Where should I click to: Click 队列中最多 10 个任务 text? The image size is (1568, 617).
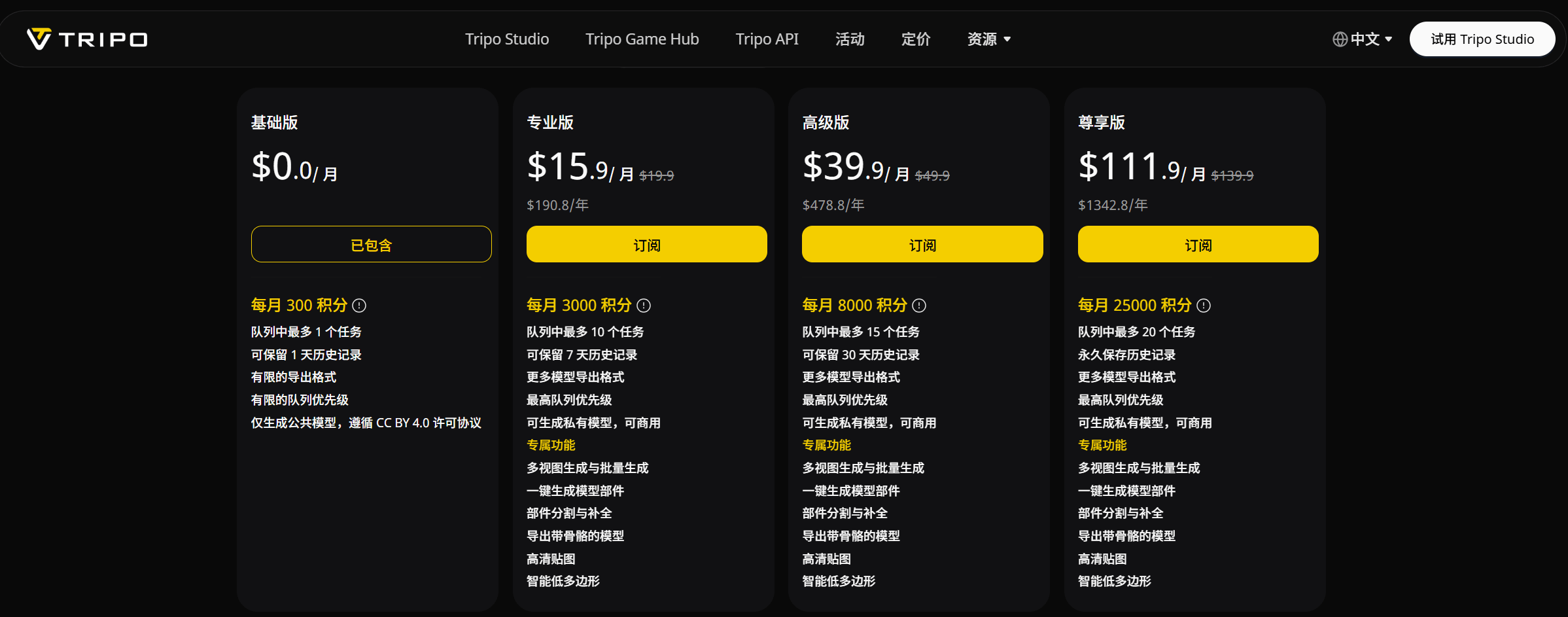point(585,332)
